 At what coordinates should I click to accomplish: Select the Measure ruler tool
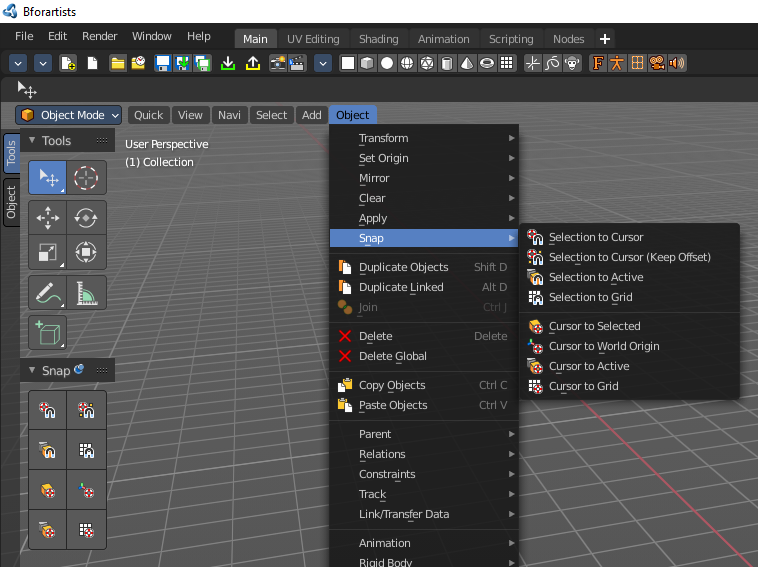86,293
